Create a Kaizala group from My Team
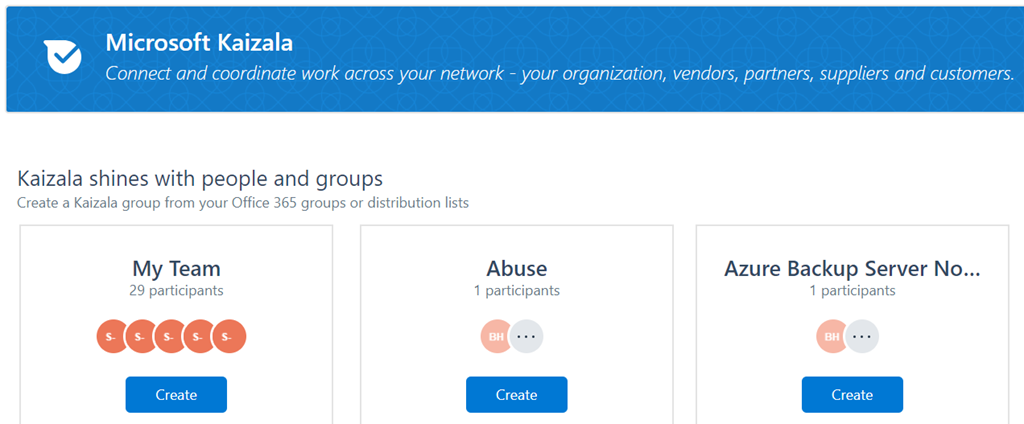 pos(176,395)
